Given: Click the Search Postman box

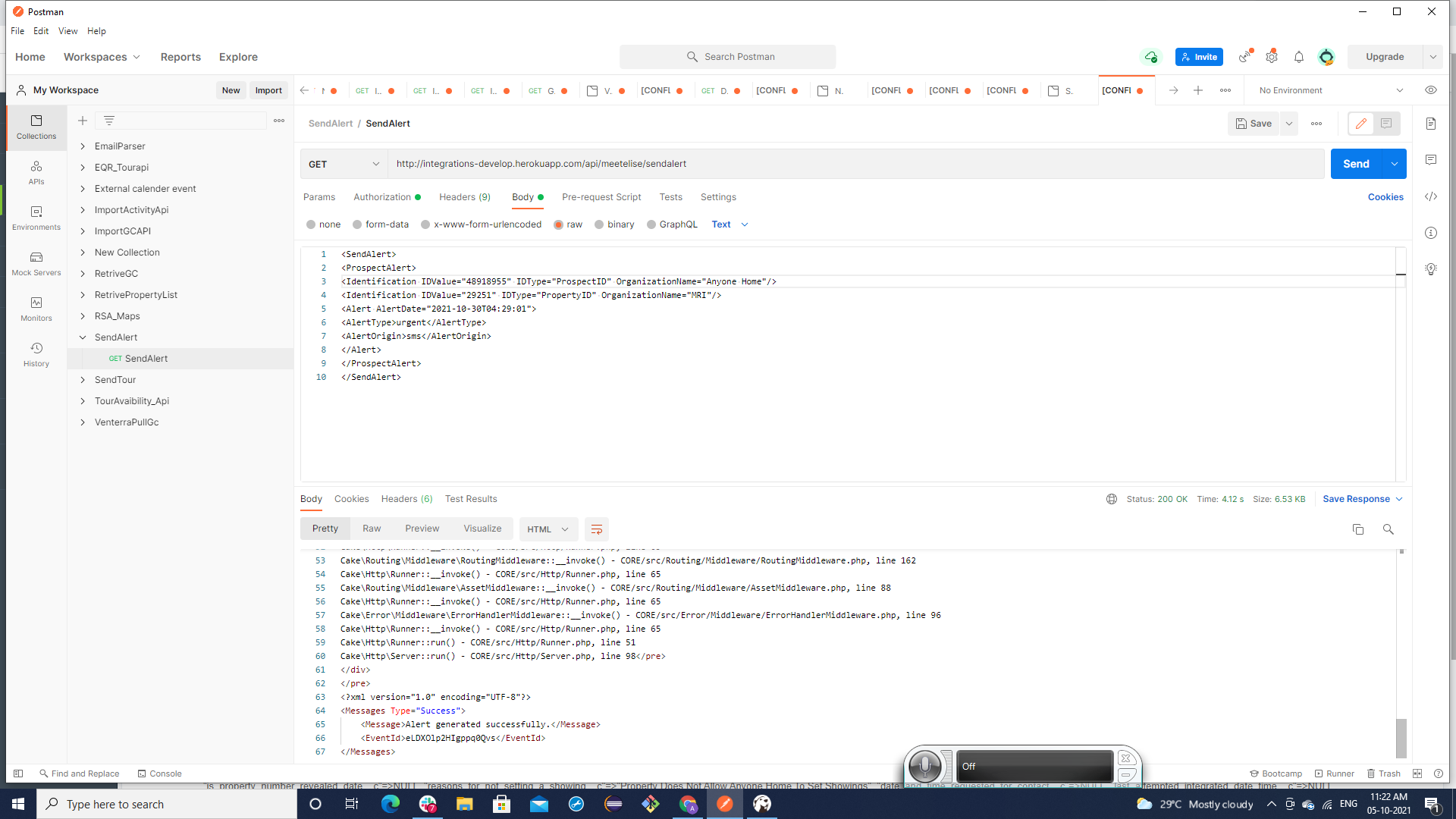Looking at the screenshot, I should tap(728, 57).
